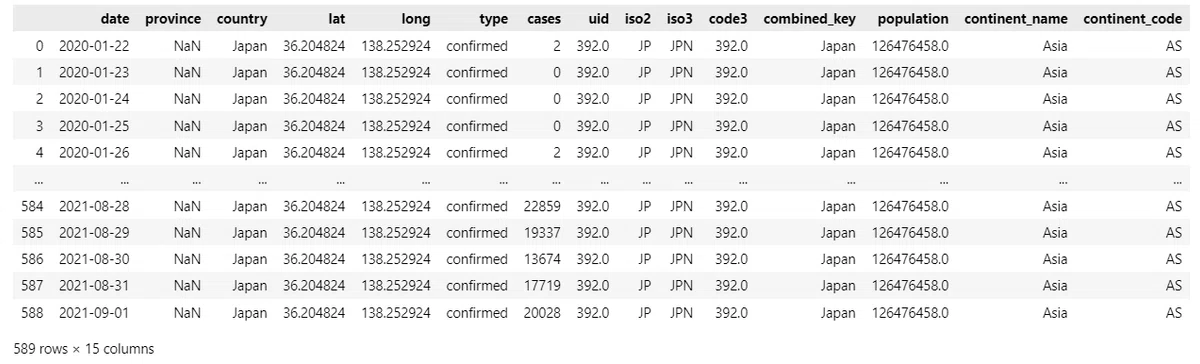Image resolution: width=1200 pixels, height=364 pixels.
Task: Click the province column header
Action: (173, 20)
